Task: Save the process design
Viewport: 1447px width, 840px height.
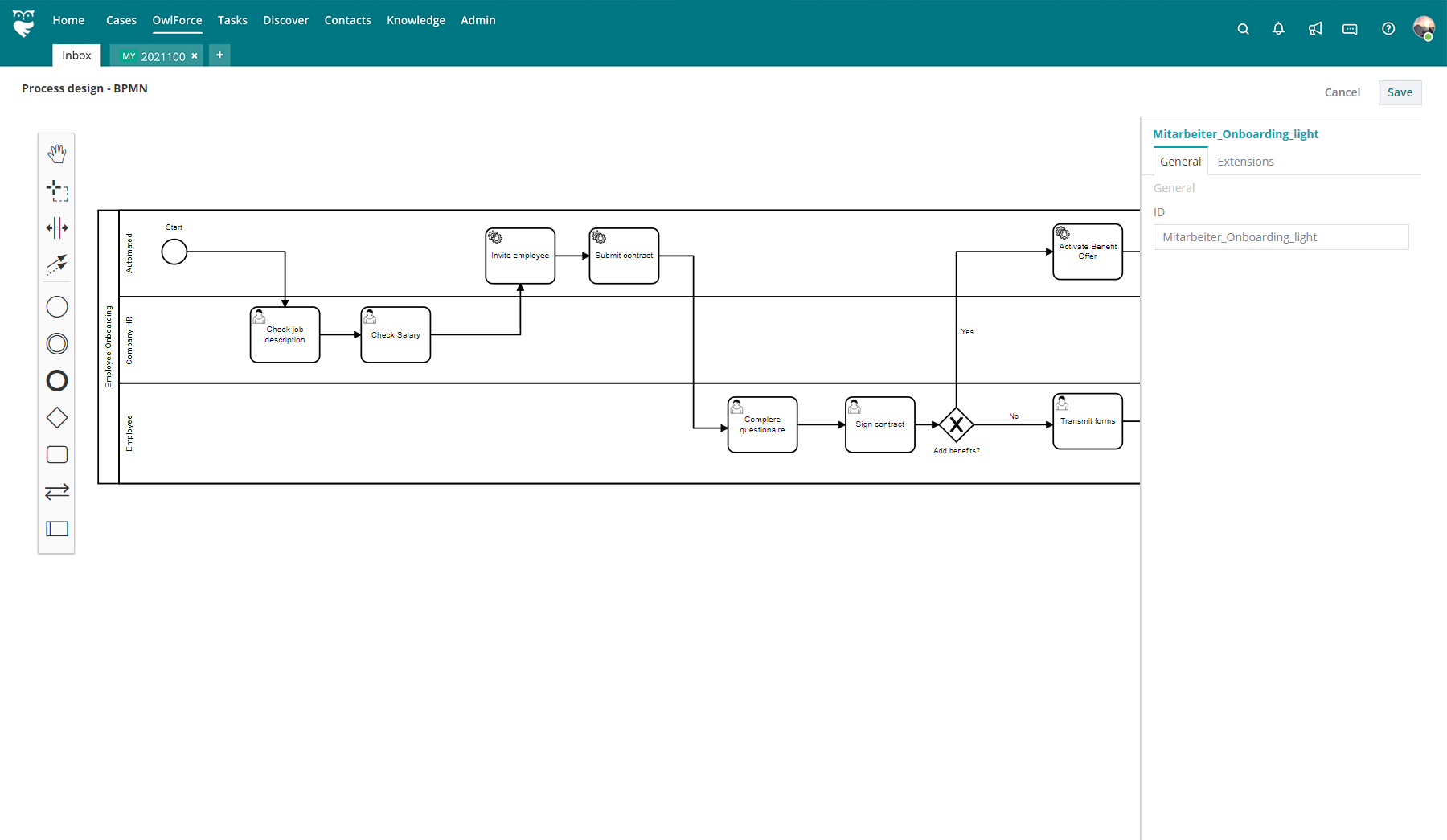Action: (x=1400, y=92)
